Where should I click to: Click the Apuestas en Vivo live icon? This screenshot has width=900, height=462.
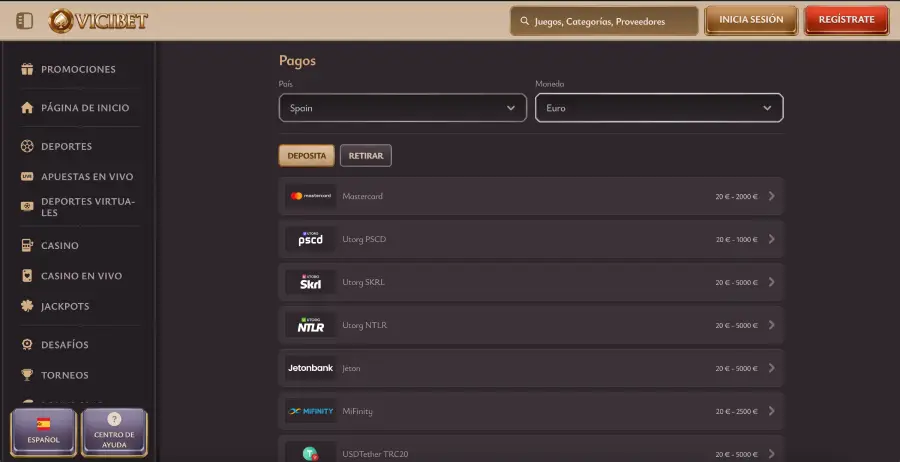[x=27, y=177]
